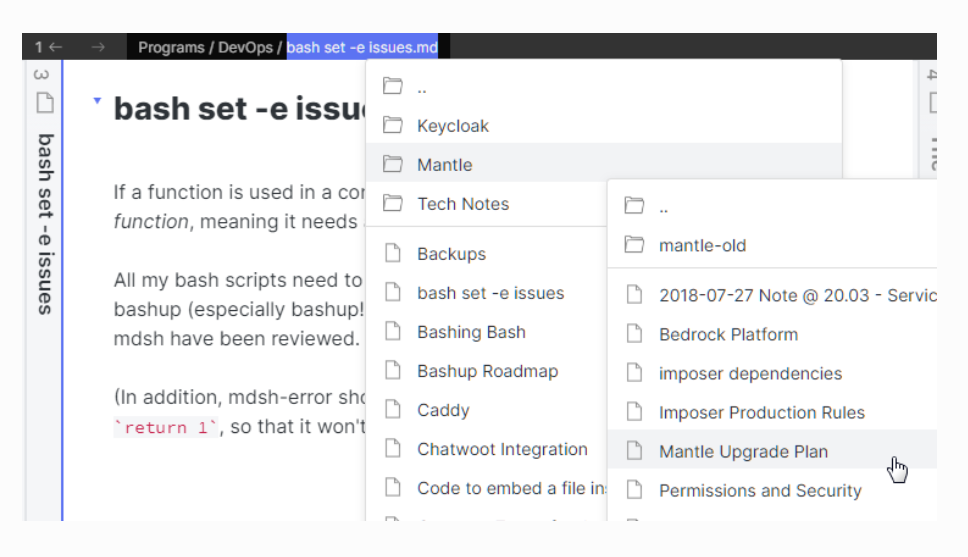
Task: Click the Tech Notes folder icon
Action: pos(393,204)
